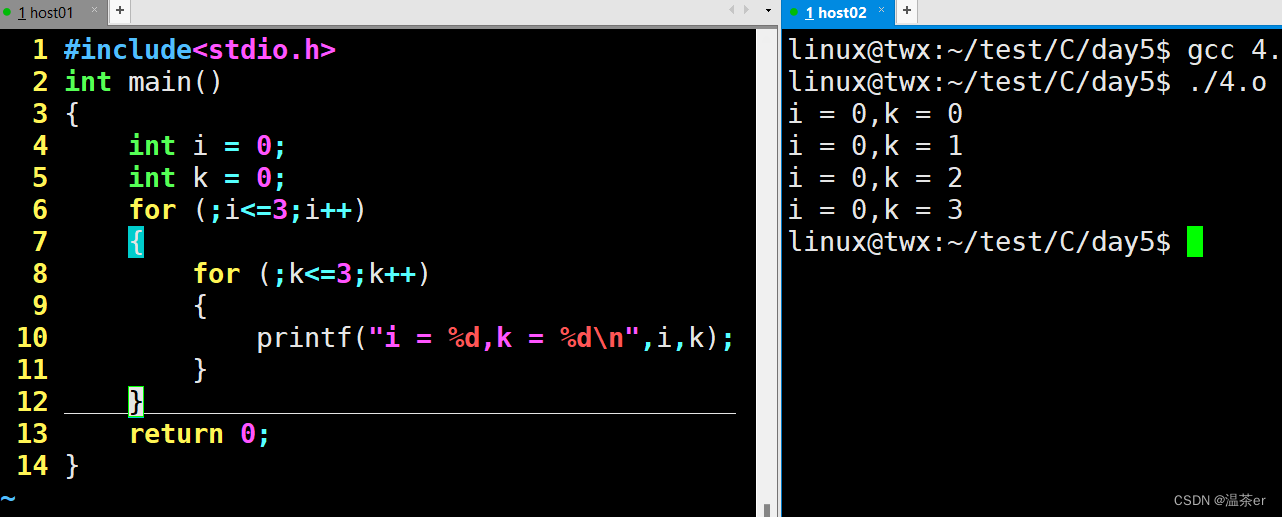Click the output line 'i = 0,k = 2'
Viewport: 1282px width, 517px height.
click(x=875, y=178)
